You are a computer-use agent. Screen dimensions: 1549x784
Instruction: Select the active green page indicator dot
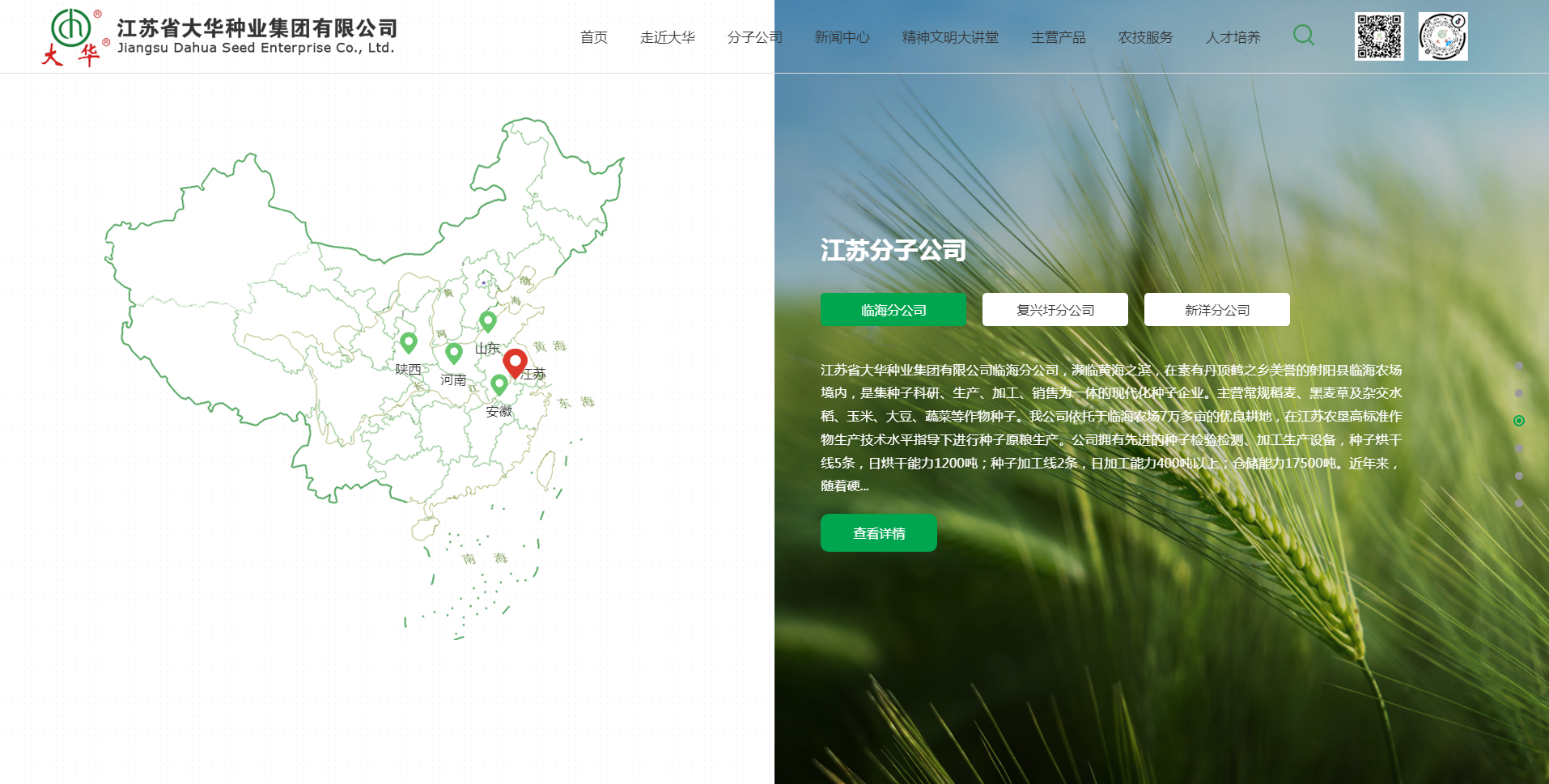(x=1519, y=421)
